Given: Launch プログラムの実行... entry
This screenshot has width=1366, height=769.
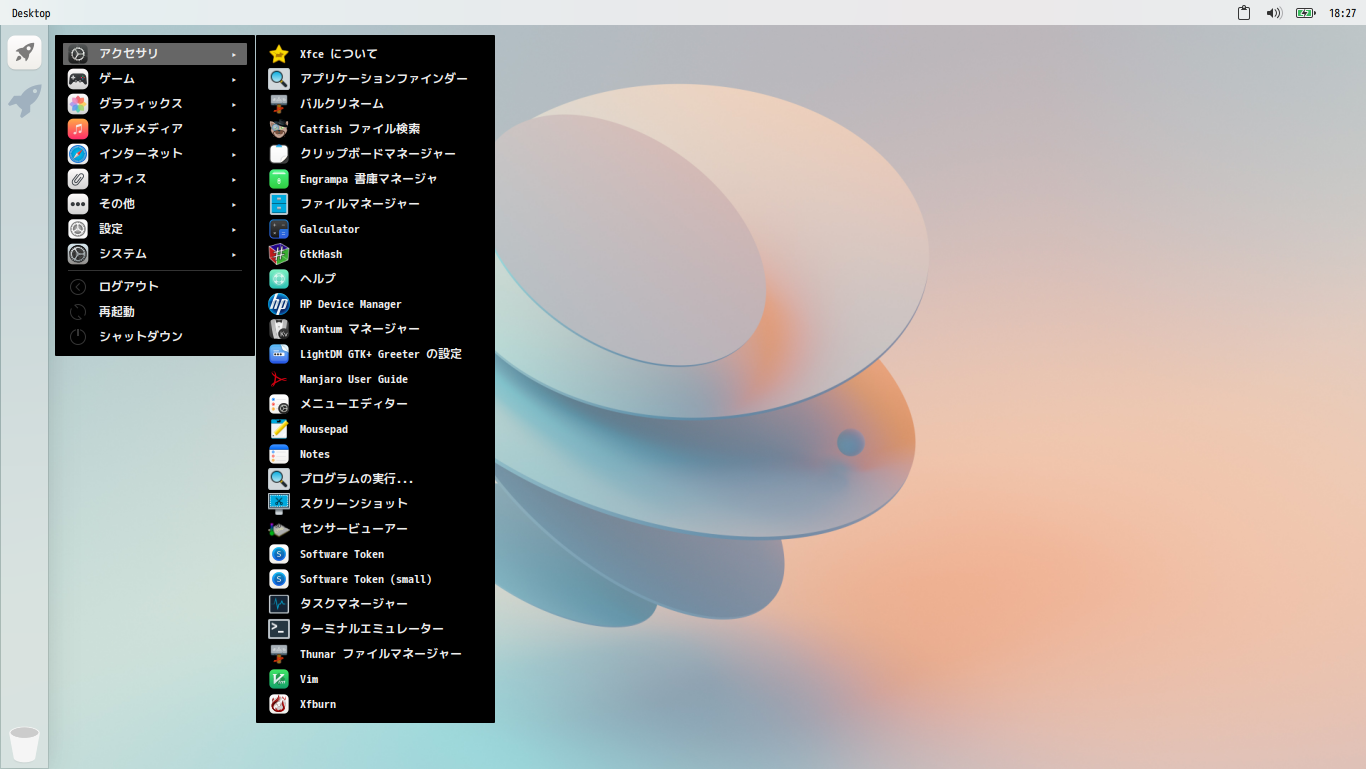Looking at the screenshot, I should coord(375,479).
